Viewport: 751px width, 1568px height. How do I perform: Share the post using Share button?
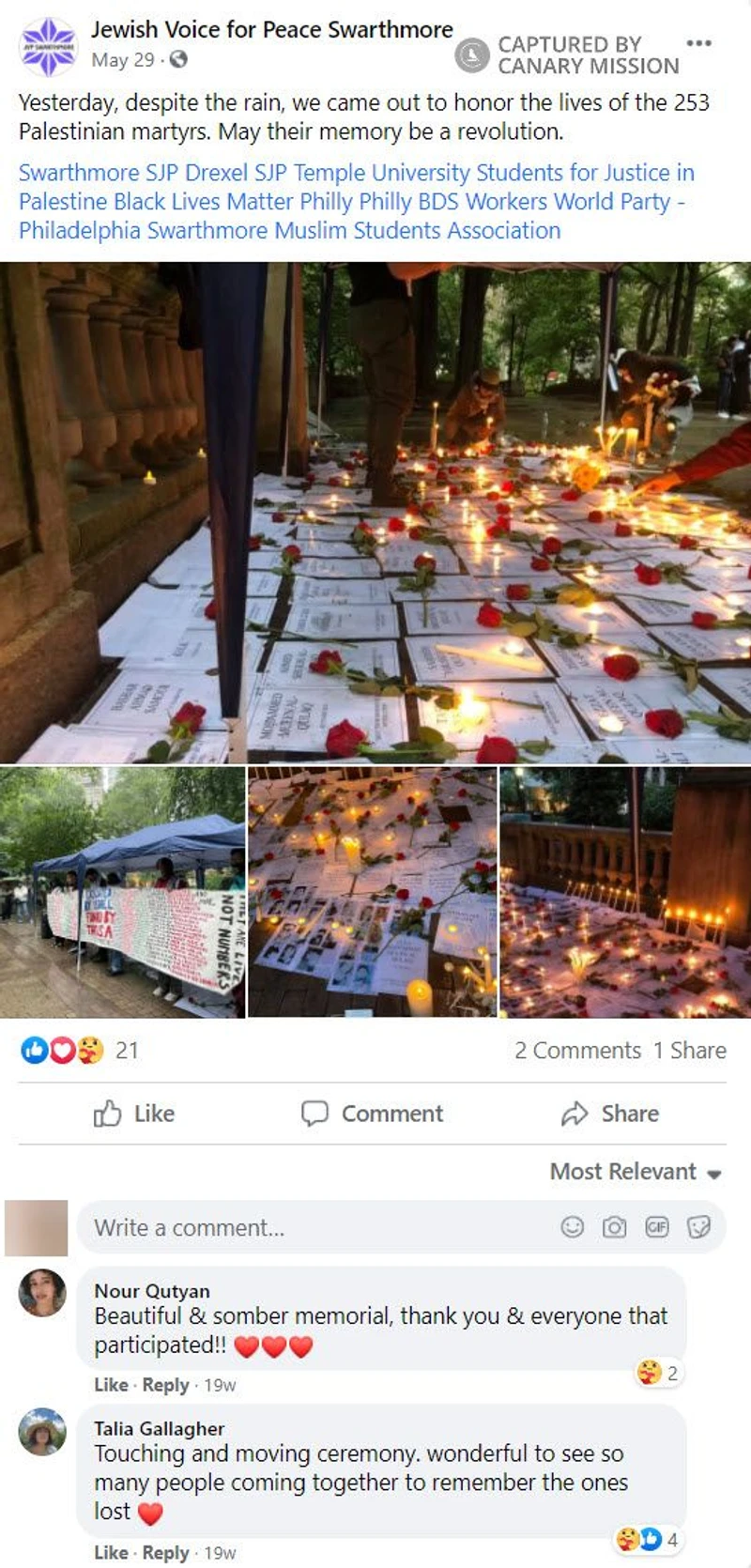[610, 1114]
